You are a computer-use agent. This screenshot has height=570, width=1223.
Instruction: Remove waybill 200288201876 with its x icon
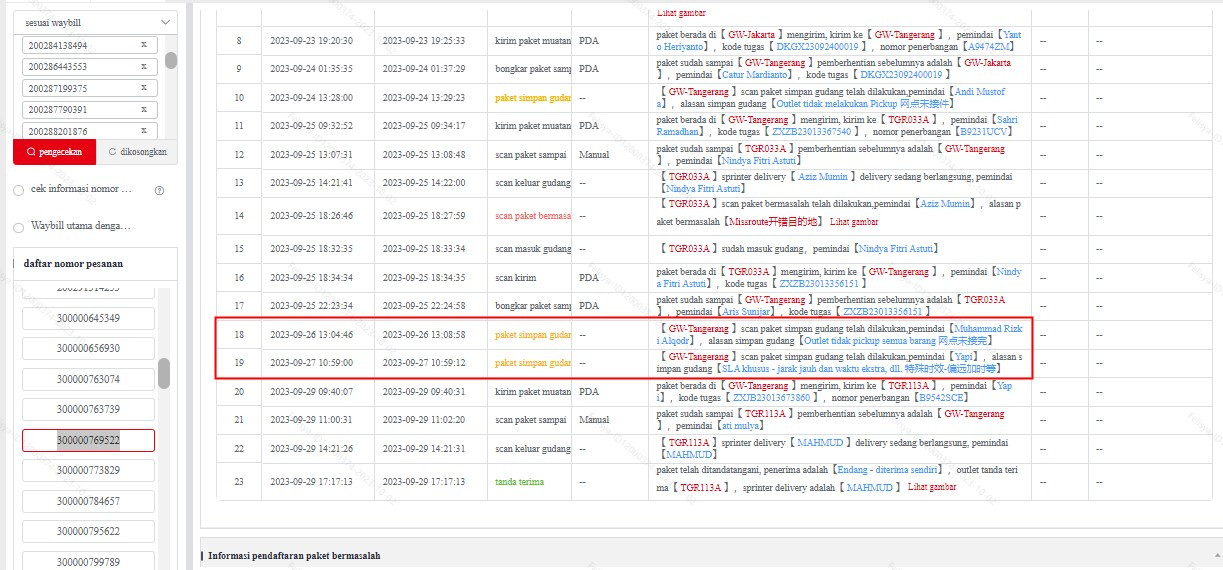(x=143, y=131)
